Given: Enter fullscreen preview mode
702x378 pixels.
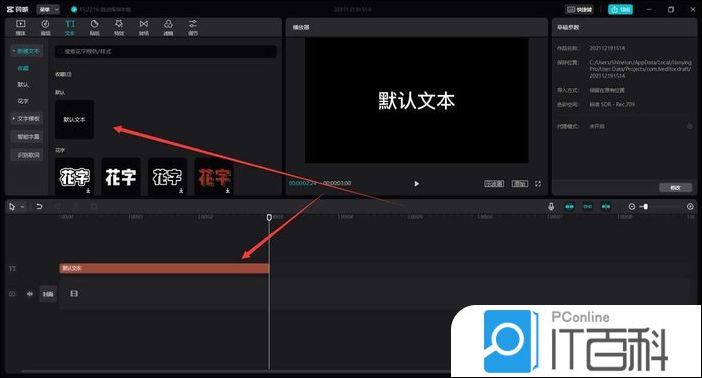Looking at the screenshot, I should 538,184.
